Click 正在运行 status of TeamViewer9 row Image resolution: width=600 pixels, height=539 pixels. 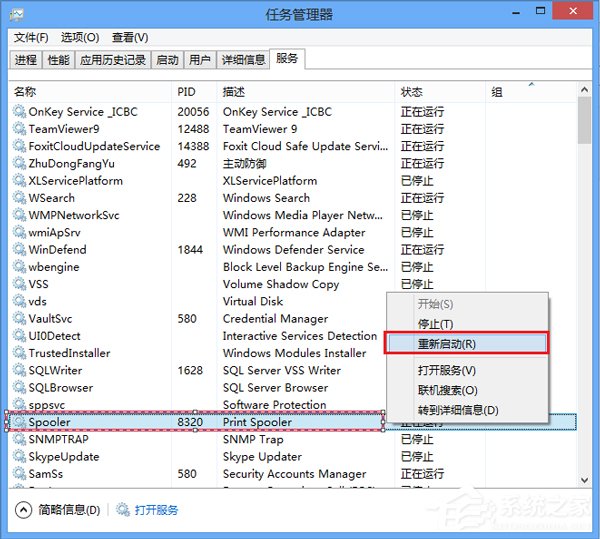(422, 129)
